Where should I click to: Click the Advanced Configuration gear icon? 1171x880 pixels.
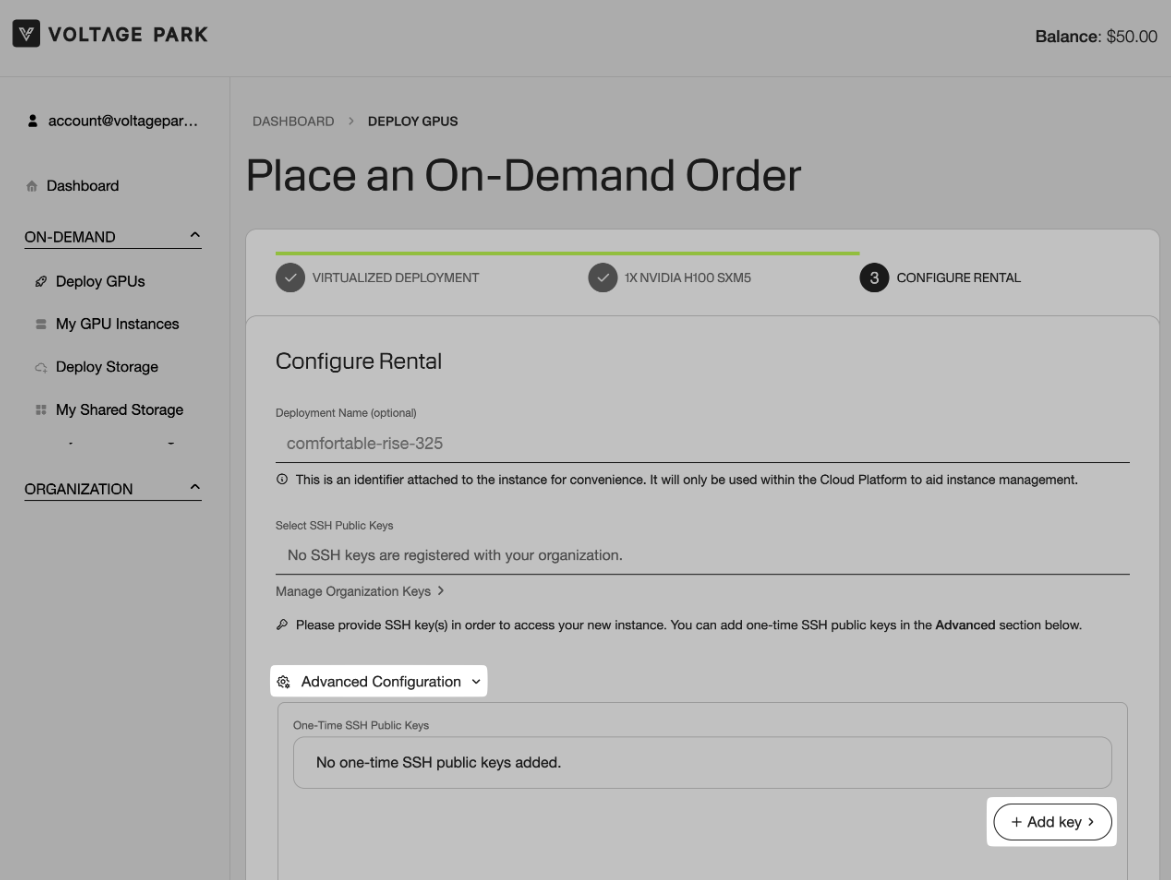[284, 682]
